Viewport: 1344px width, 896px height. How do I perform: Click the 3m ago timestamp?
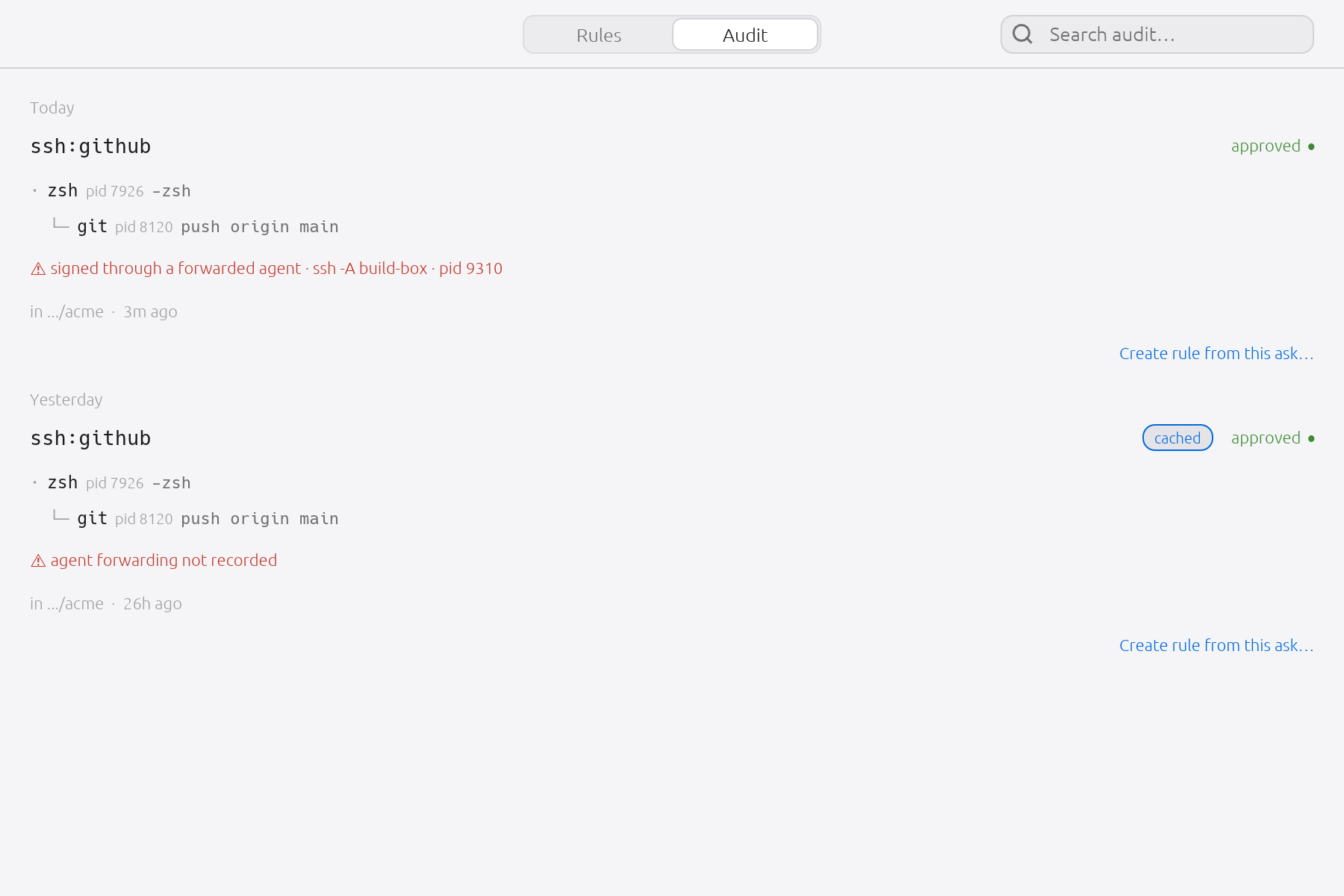[x=150, y=312]
